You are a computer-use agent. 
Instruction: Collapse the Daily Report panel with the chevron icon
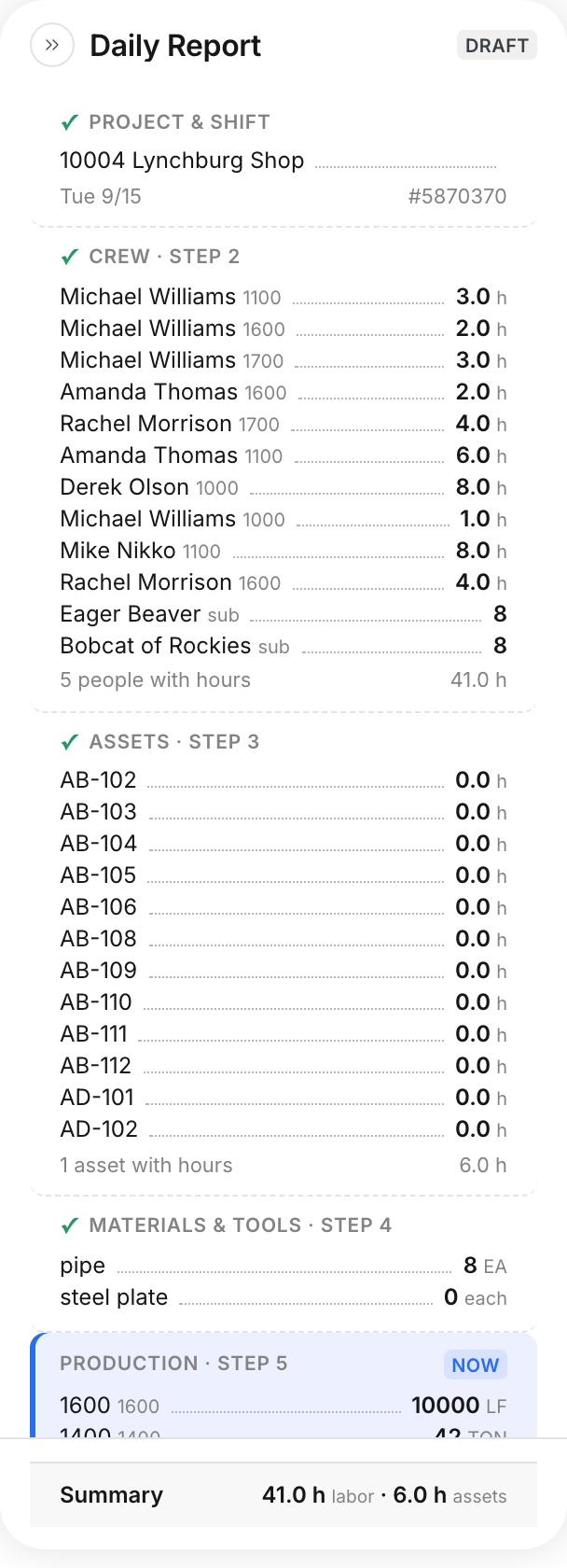click(52, 45)
